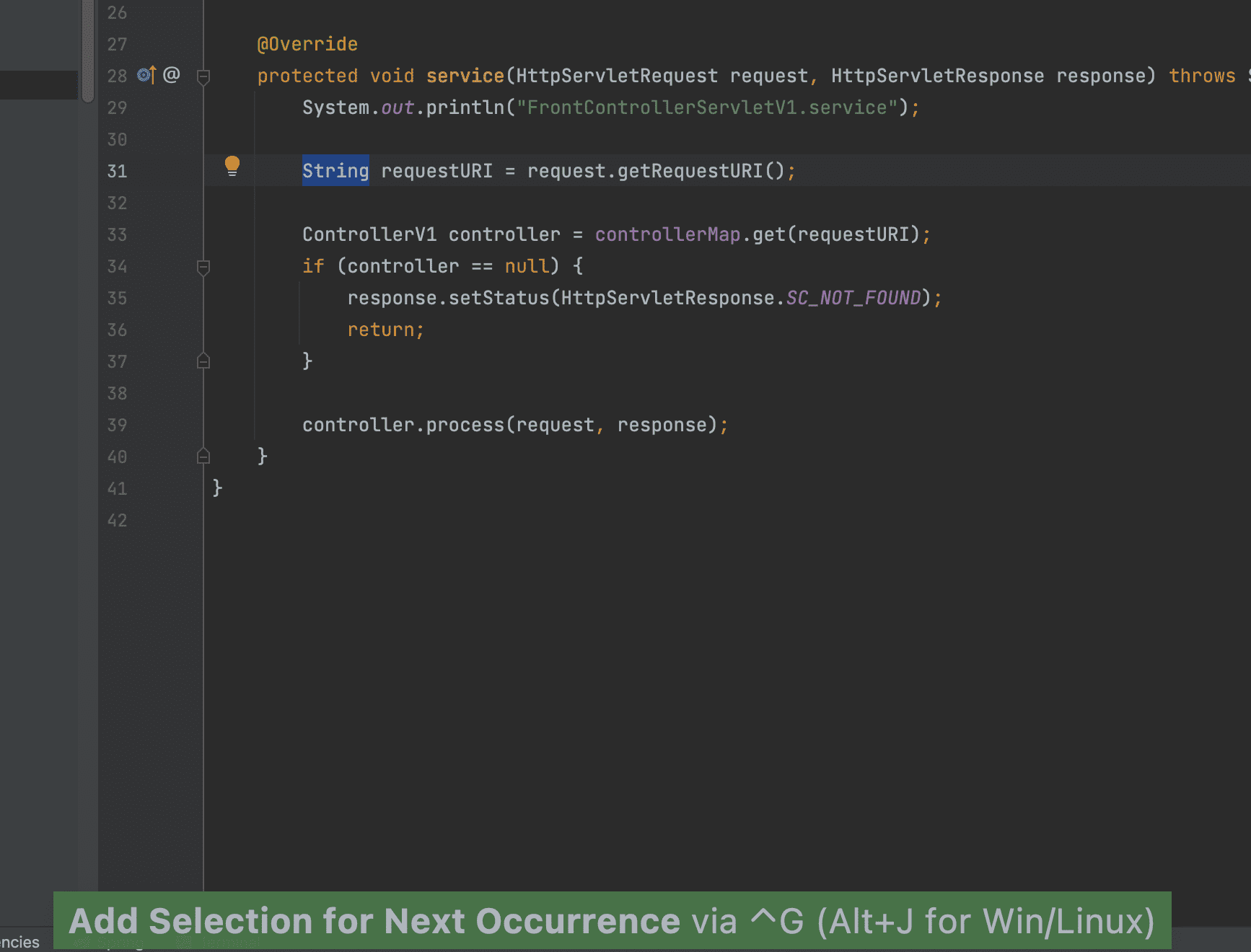
Task: Click the throws keyword on line 28
Action: pos(1202,76)
